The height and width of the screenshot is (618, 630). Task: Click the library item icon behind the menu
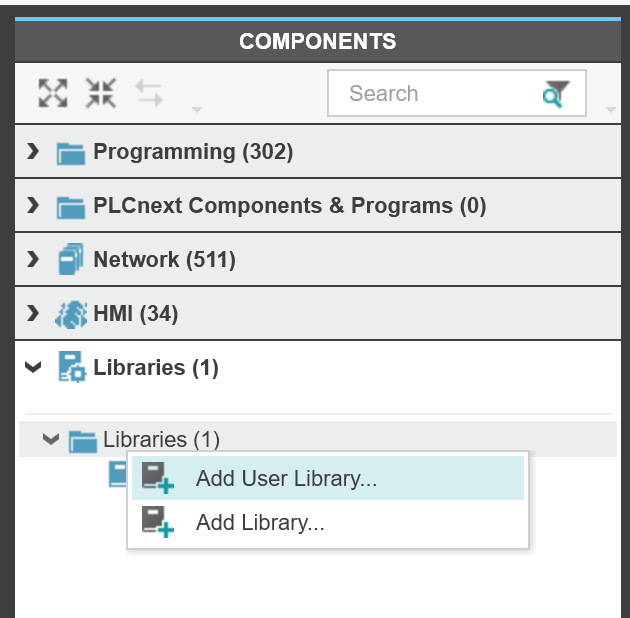pyautogui.click(x=118, y=475)
